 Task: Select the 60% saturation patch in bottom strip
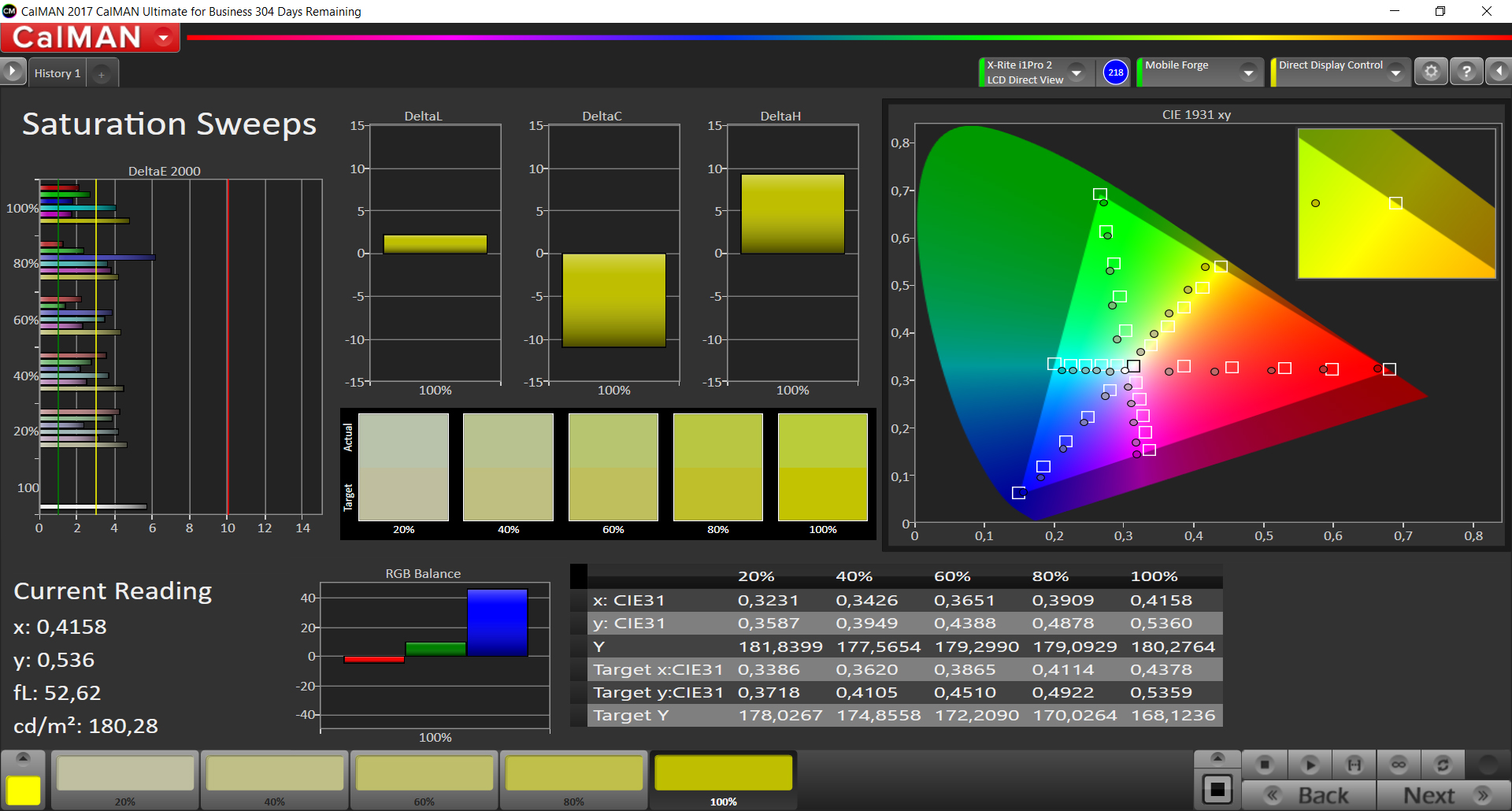click(x=424, y=779)
